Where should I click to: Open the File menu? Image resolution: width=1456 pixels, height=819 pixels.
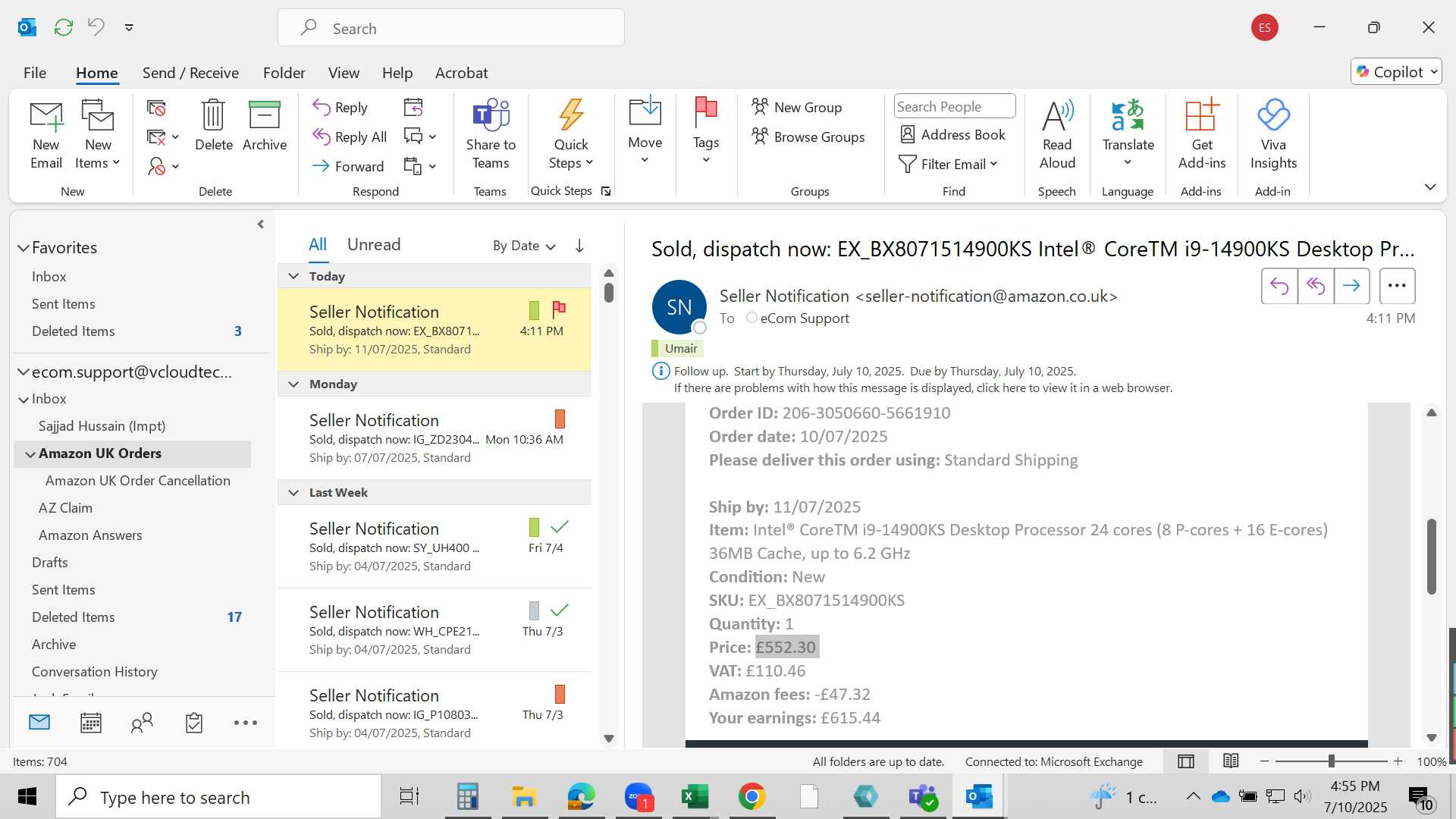click(35, 73)
